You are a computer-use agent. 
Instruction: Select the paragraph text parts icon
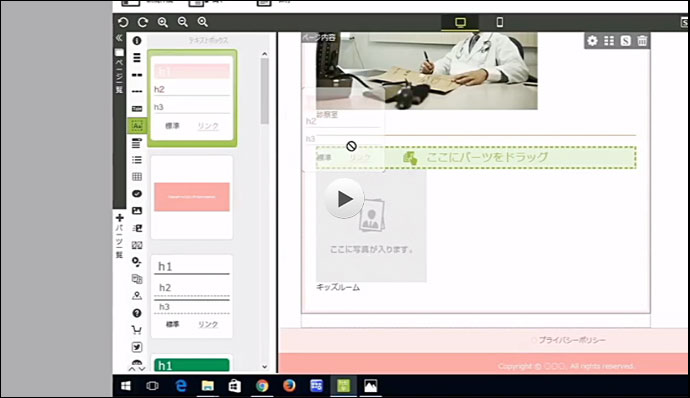(x=137, y=143)
